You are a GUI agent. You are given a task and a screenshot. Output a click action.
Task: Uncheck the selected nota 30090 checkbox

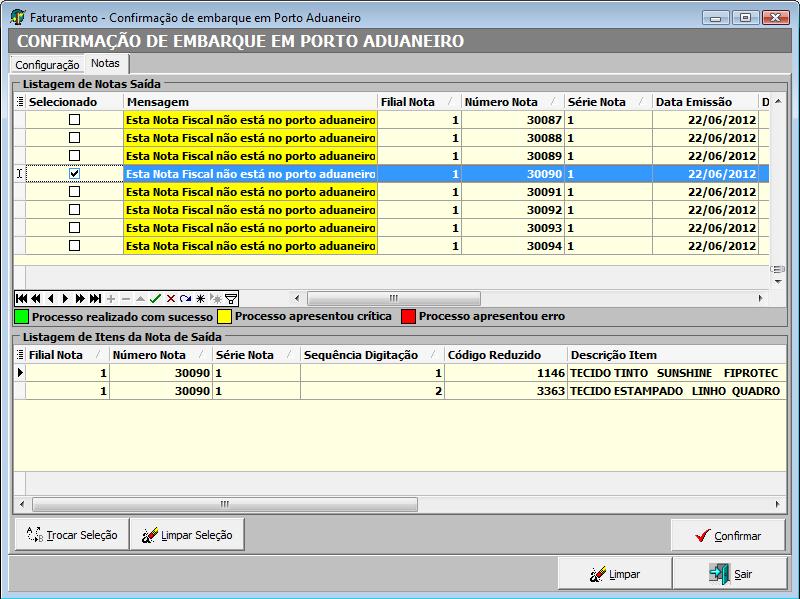pos(74,174)
